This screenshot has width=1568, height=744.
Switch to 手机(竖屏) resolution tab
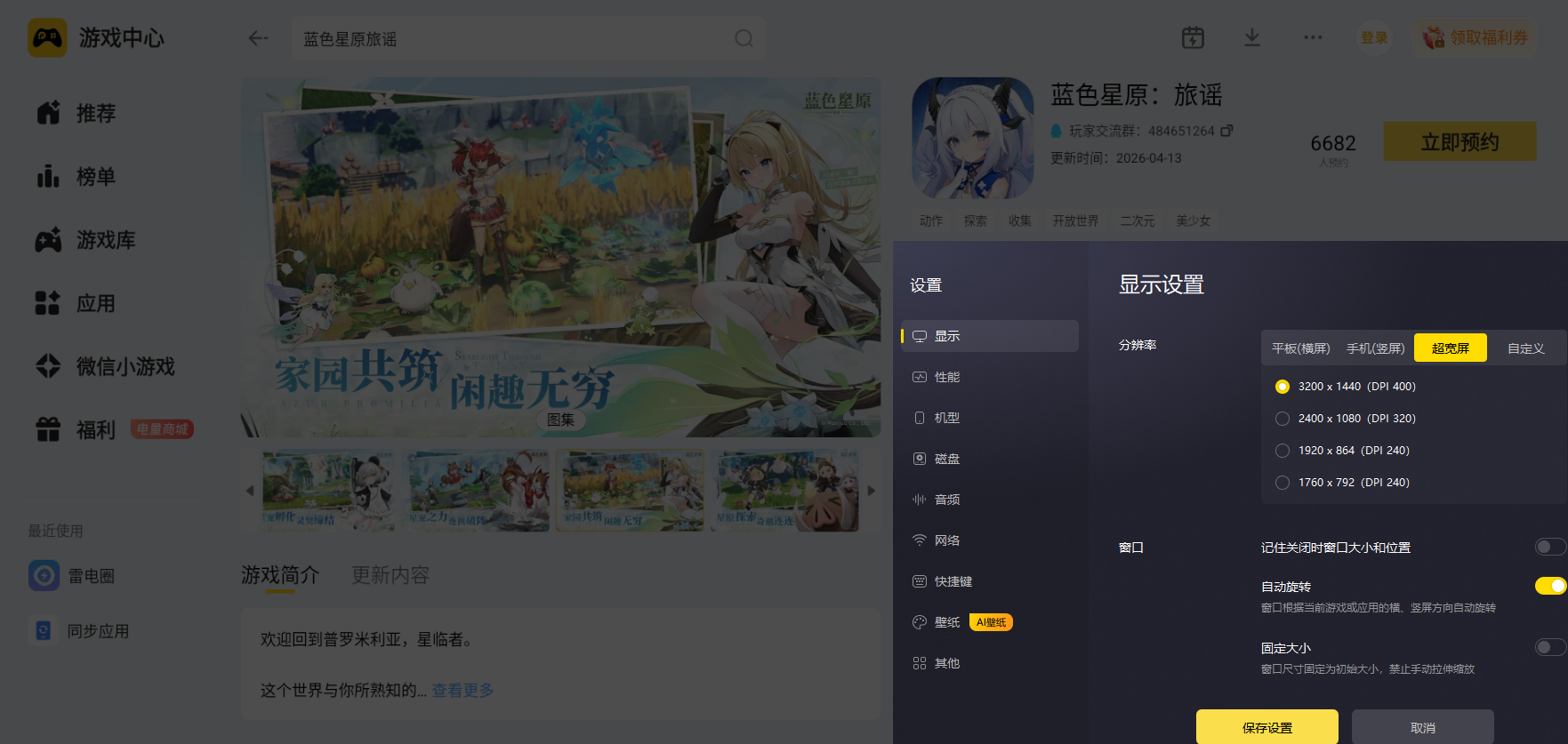coord(1375,348)
